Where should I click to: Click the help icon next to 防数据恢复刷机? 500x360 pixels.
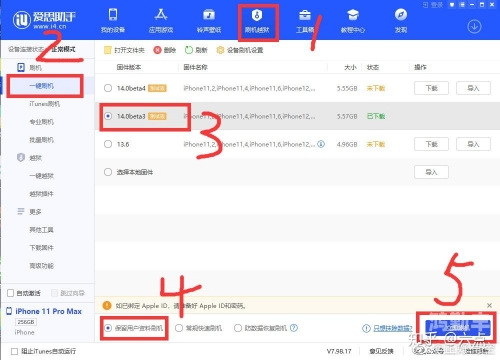[x=294, y=328]
